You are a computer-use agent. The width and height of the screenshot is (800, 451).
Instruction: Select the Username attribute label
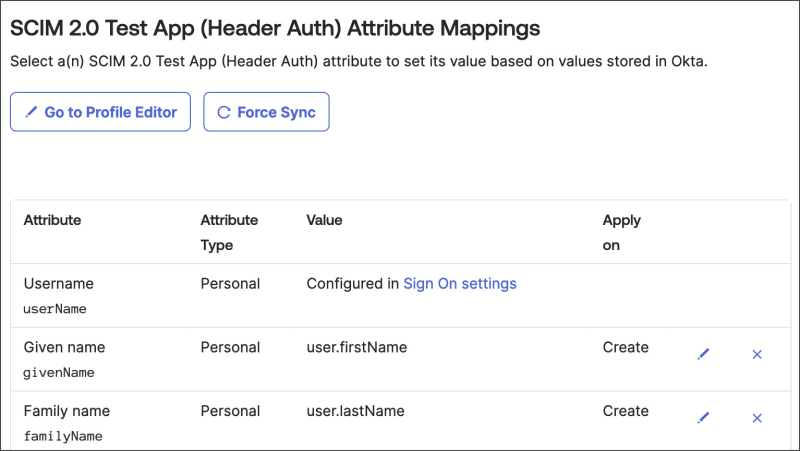pyautogui.click(x=59, y=284)
